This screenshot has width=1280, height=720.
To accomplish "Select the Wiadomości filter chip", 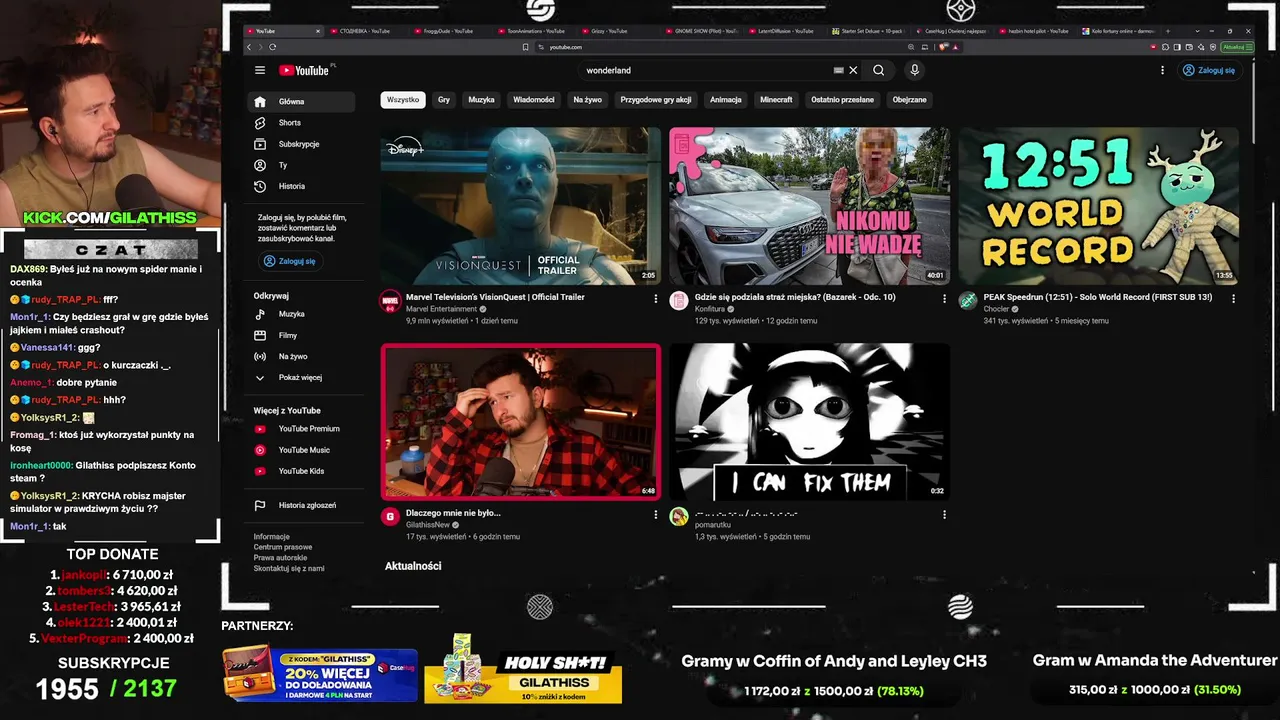I will pyautogui.click(x=534, y=100).
